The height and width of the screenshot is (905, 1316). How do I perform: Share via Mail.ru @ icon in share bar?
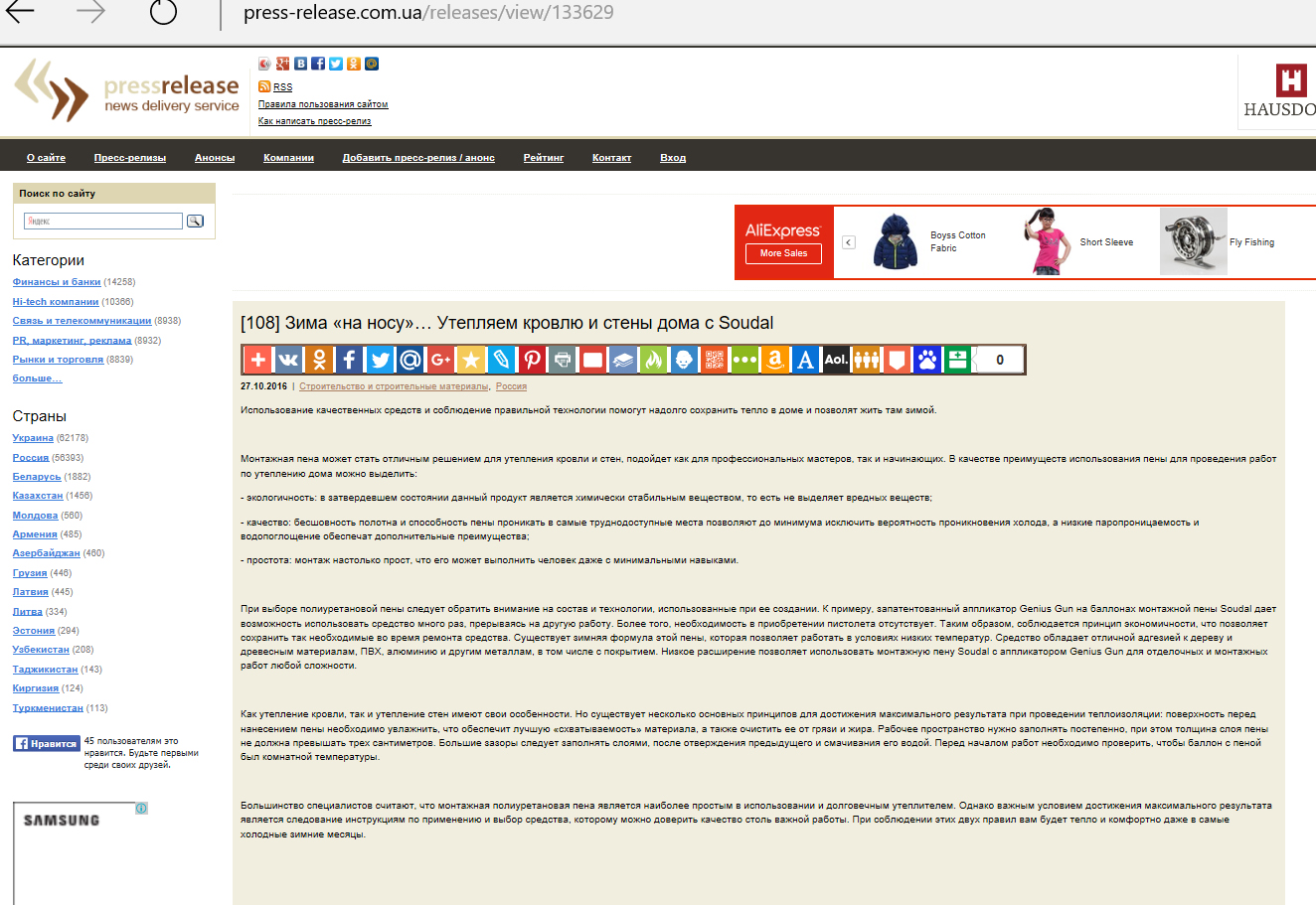pos(411,360)
